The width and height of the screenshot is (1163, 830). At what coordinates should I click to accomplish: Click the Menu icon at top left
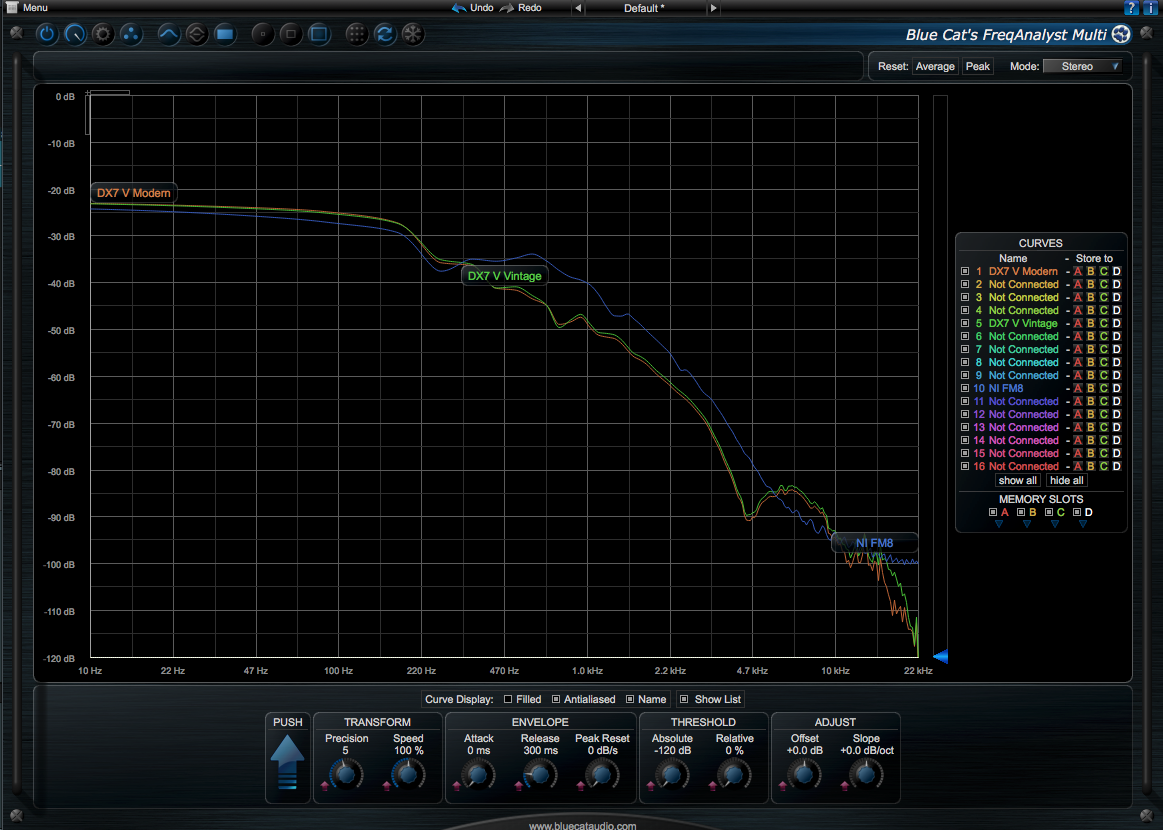tap(11, 7)
